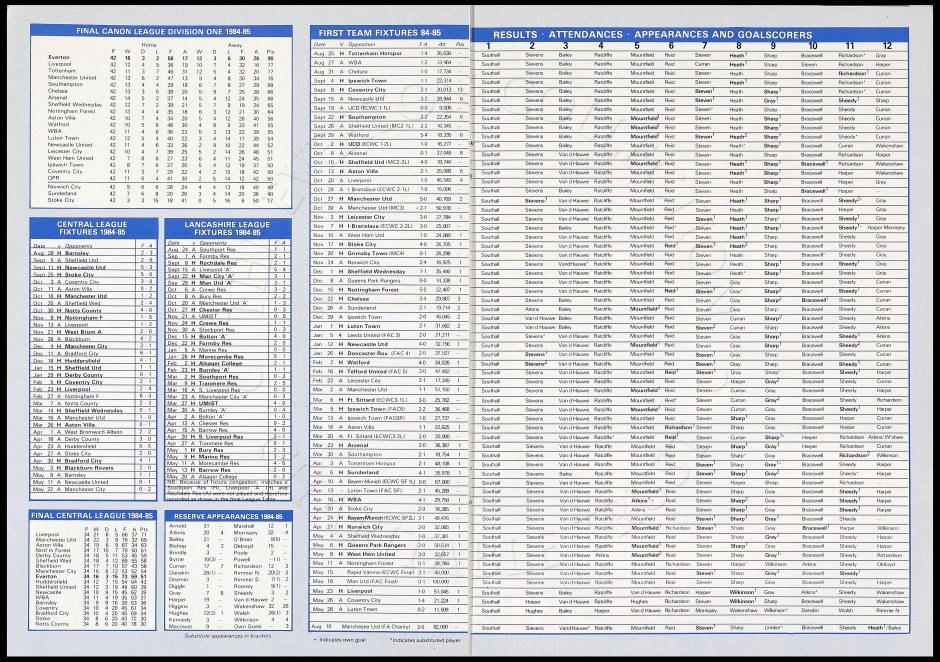Select 'Higgins' in the Reserve Appearances list
Viewport: 940px width, 662px height.
click(179, 606)
